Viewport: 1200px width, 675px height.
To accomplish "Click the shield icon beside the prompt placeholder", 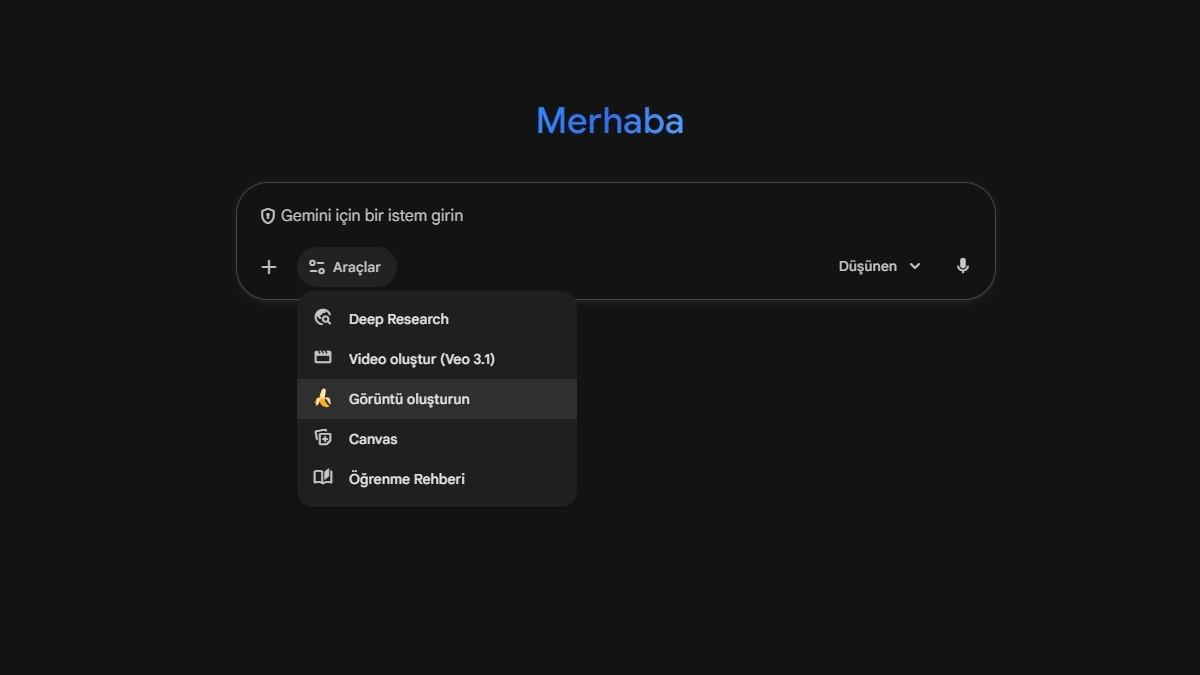I will [268, 216].
